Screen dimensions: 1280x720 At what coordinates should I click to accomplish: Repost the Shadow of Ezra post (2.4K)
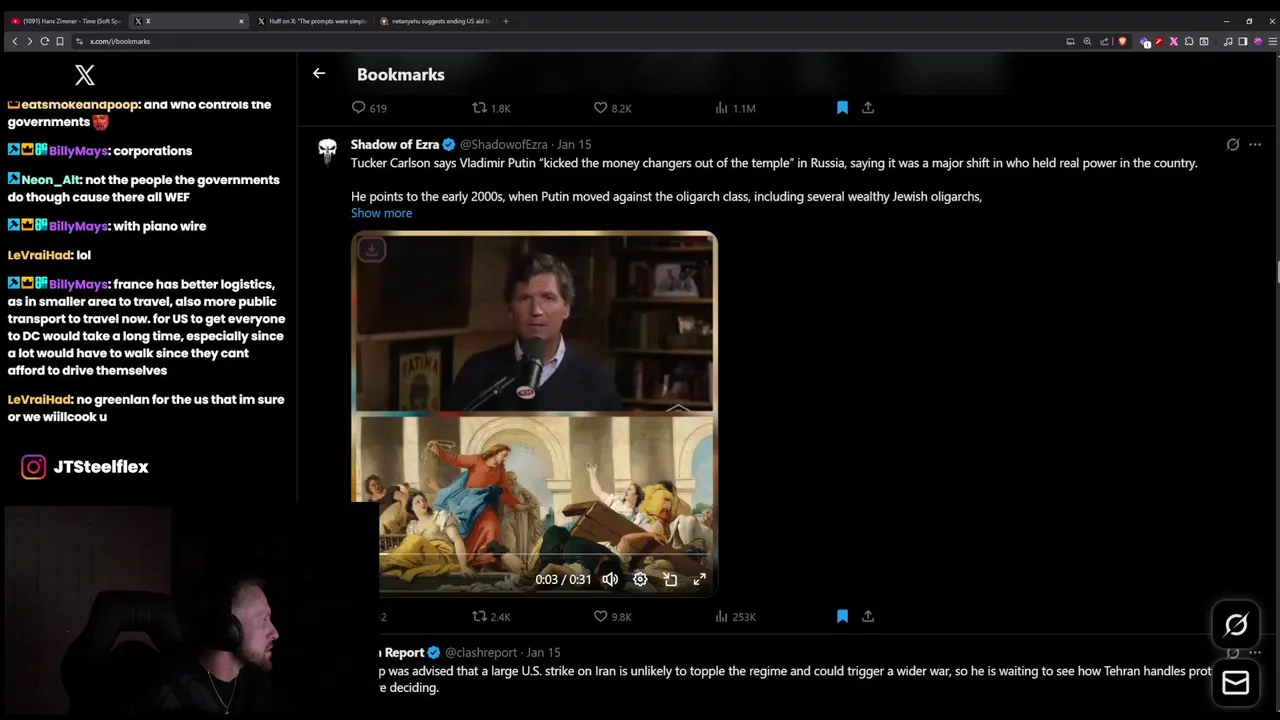pyautogui.click(x=491, y=617)
